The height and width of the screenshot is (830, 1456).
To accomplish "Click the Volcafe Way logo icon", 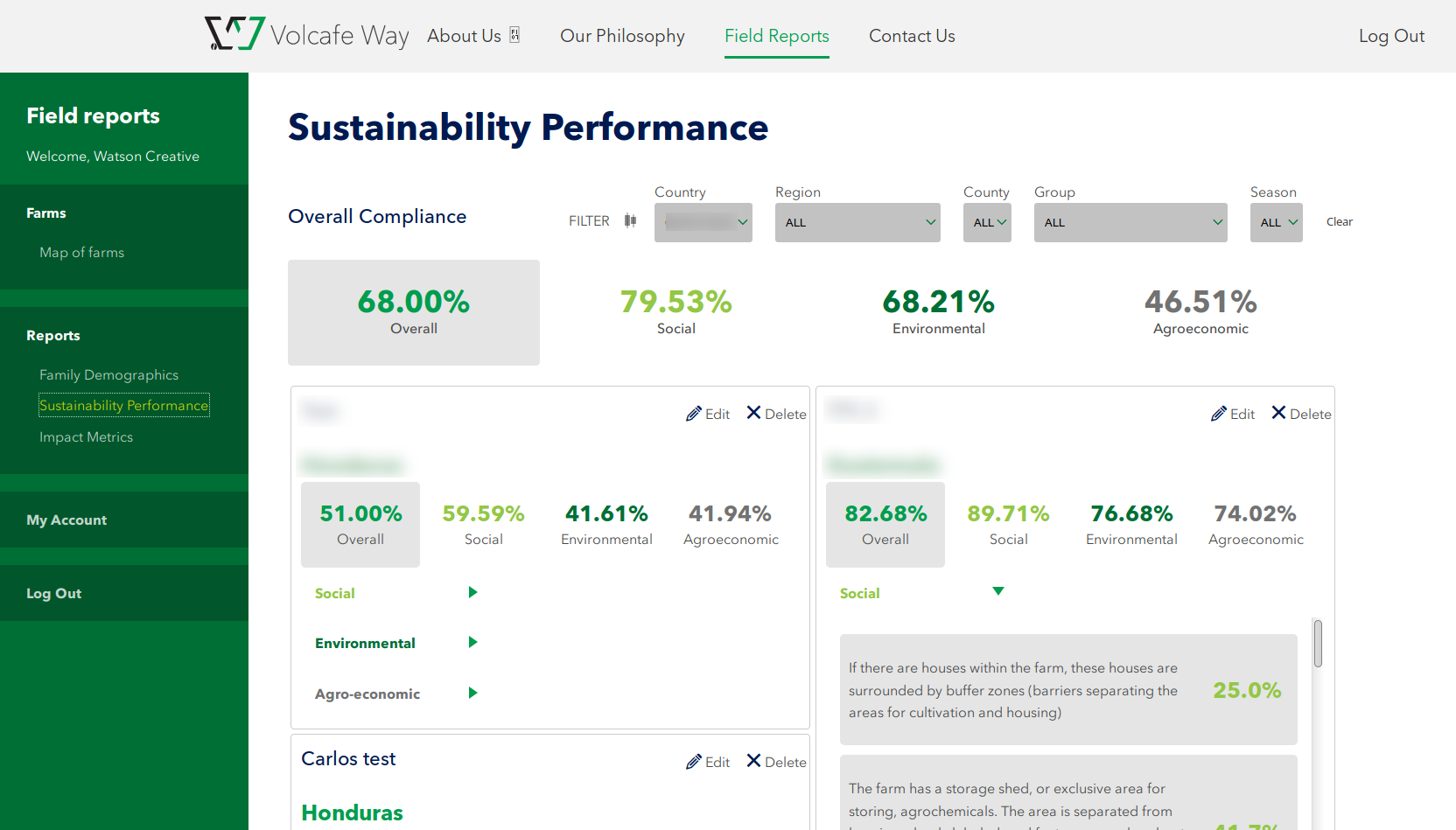I will [x=234, y=34].
